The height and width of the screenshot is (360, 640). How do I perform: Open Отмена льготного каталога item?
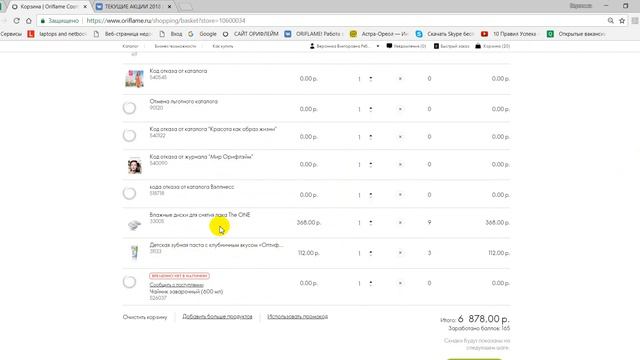click(x=184, y=101)
